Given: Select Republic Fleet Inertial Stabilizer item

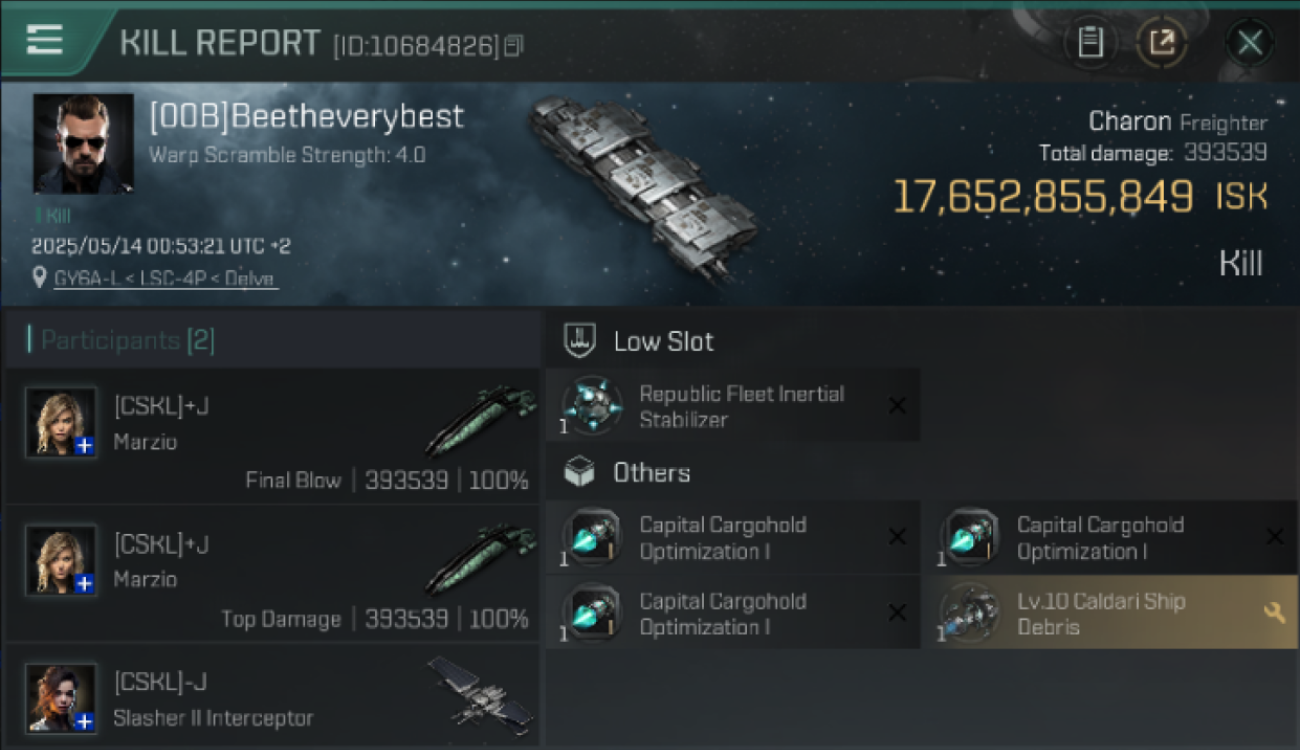Looking at the screenshot, I should pyautogui.click(x=733, y=406).
